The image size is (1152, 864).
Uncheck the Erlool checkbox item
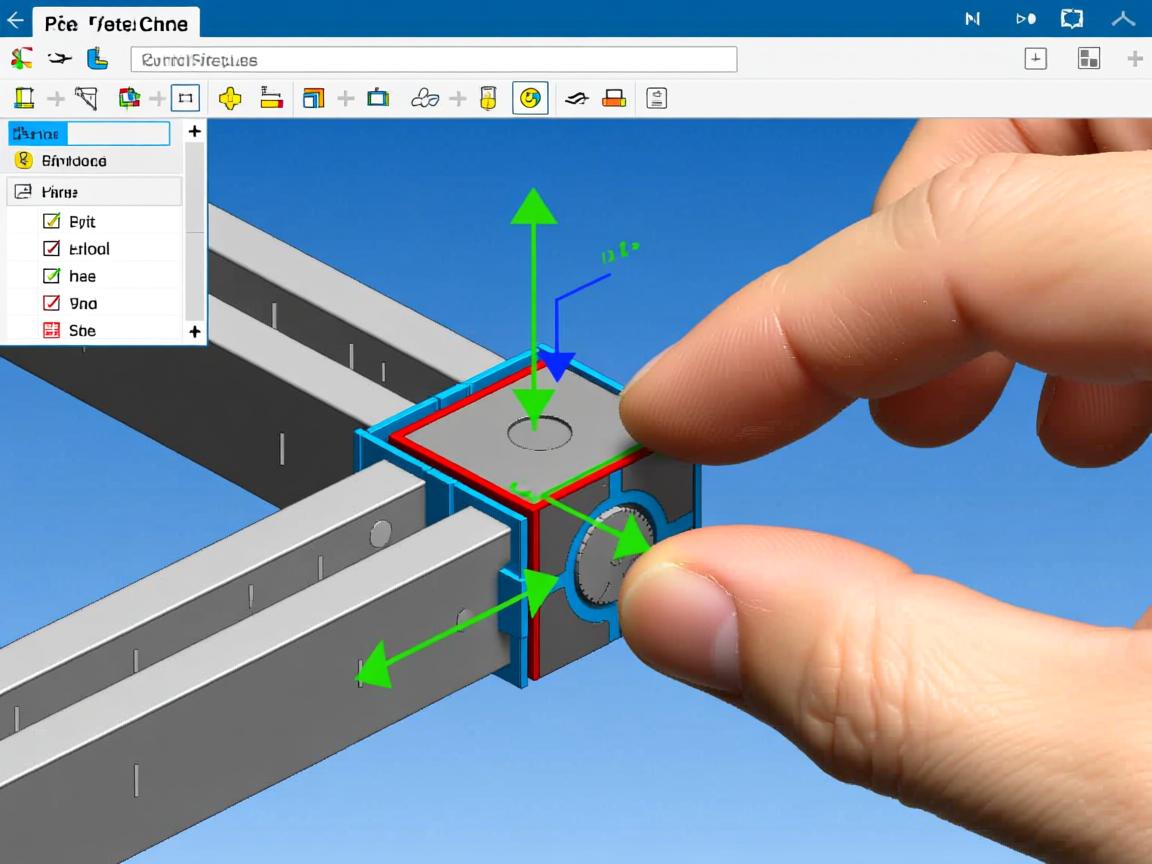click(52, 249)
